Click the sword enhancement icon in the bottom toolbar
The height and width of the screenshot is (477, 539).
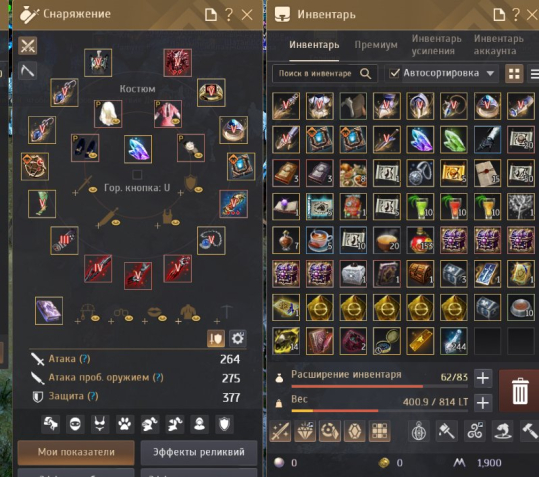click(281, 431)
